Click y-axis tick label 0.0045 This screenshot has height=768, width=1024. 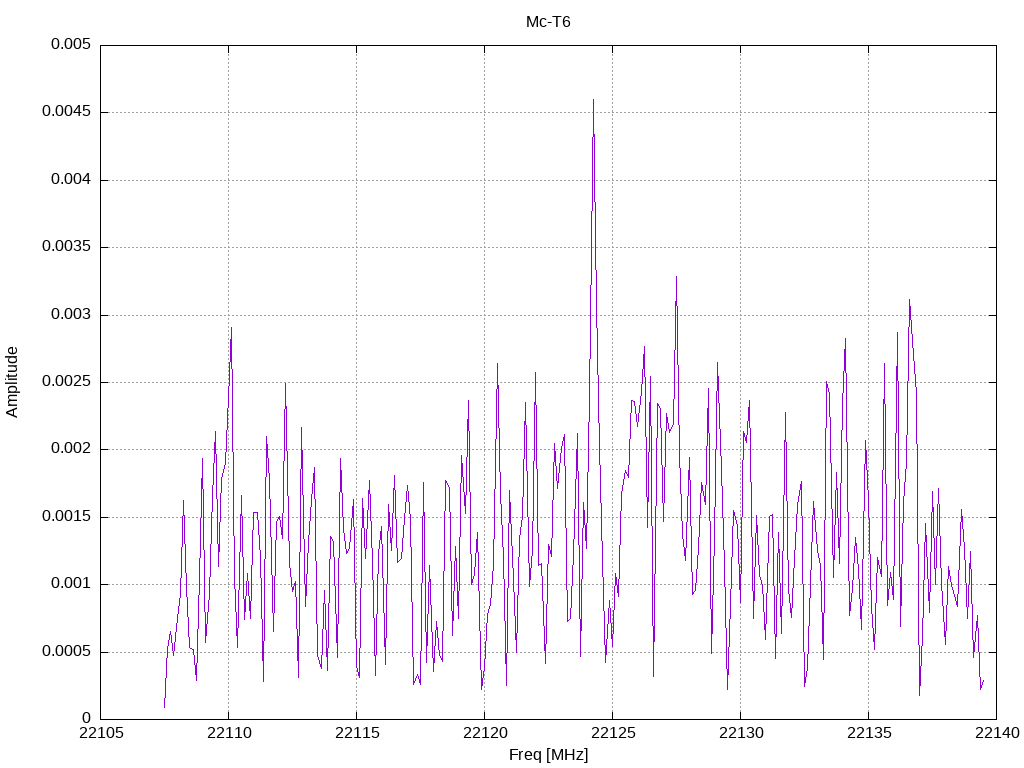[66, 112]
